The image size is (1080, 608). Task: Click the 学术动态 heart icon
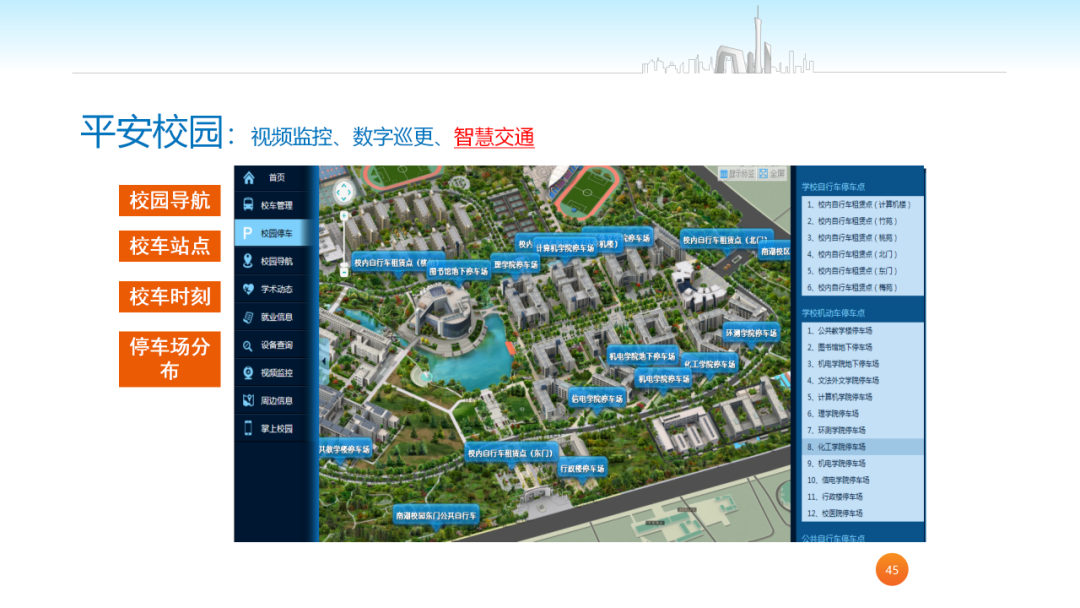[248, 289]
